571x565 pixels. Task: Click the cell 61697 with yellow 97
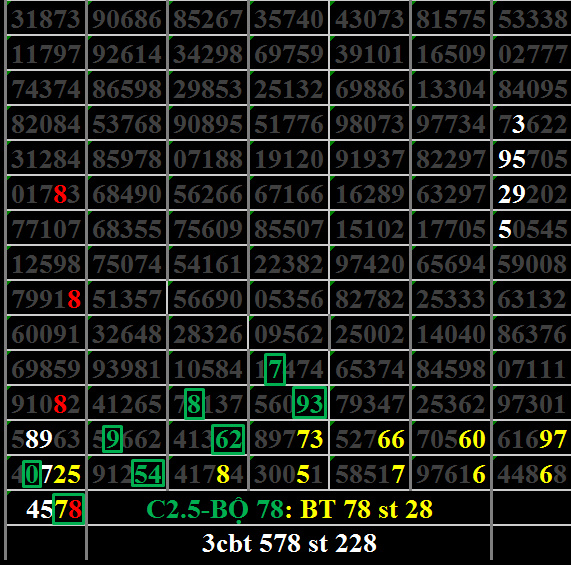pos(532,439)
